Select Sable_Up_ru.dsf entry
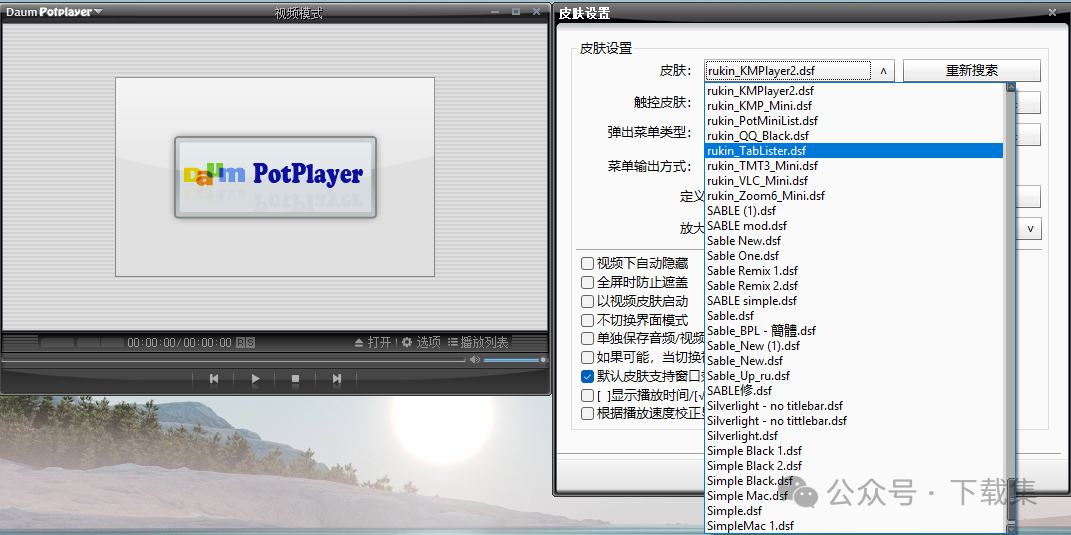Screen dimensions: 1071x535 click(854, 376)
